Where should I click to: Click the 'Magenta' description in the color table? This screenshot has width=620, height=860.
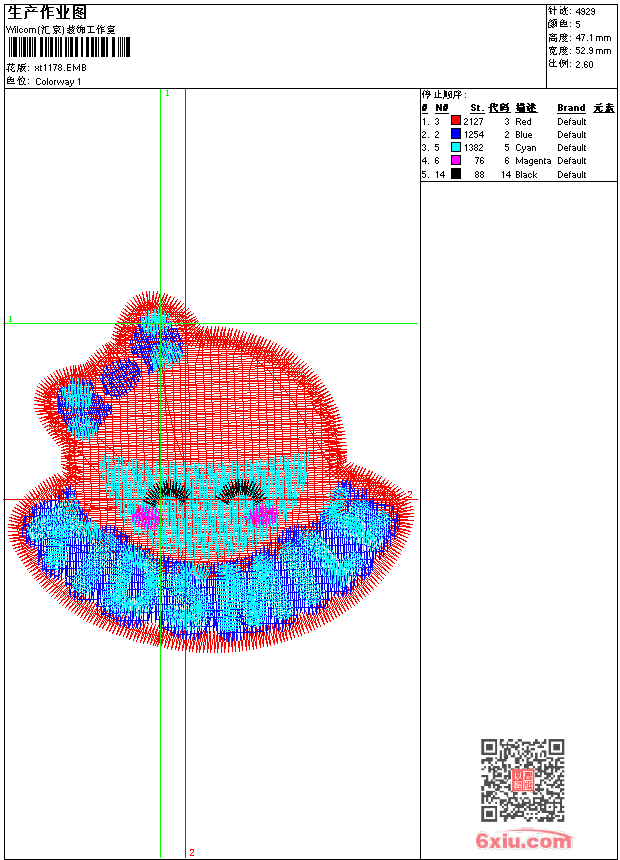pos(533,160)
